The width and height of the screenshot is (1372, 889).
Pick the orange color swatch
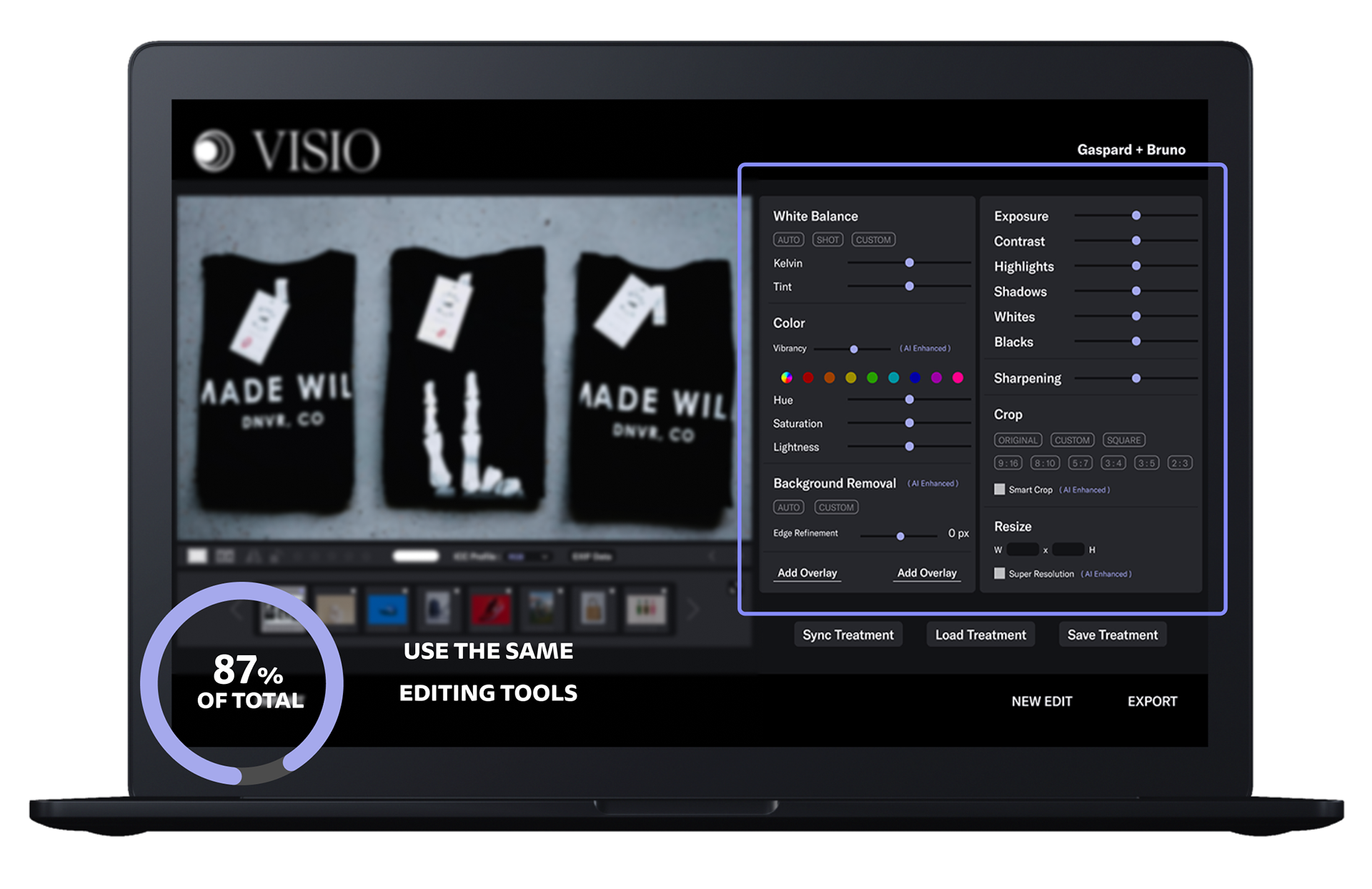(829, 377)
